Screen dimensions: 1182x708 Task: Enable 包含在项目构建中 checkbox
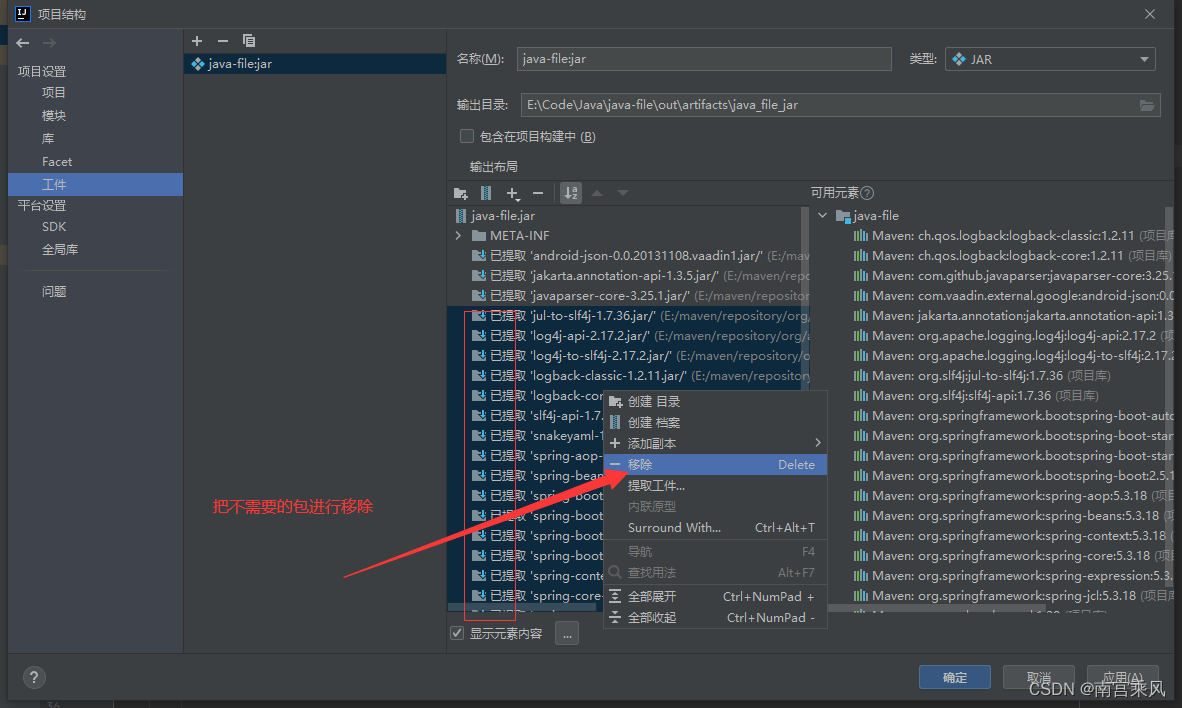[467, 136]
